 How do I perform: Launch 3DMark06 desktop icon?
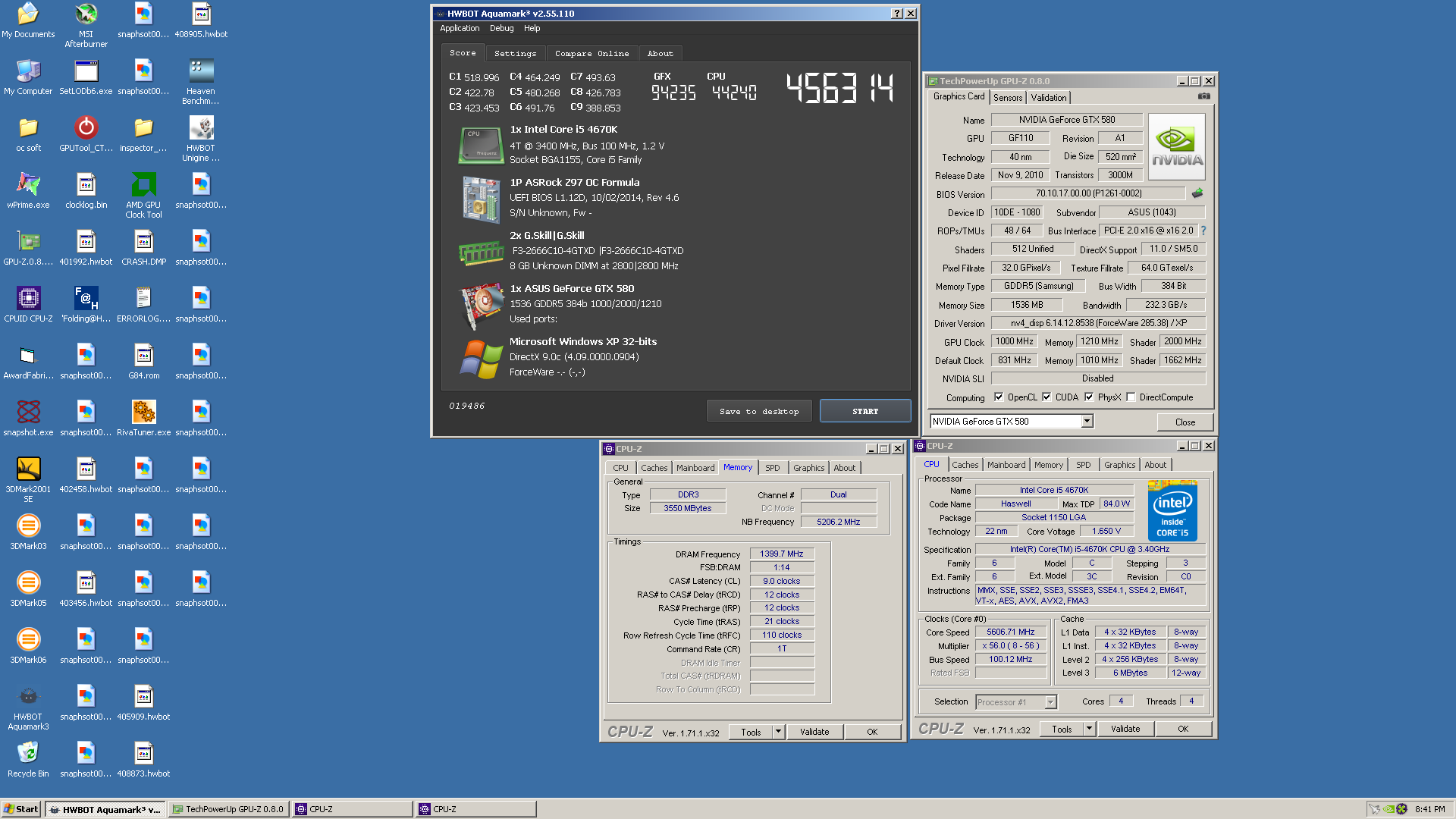(28, 645)
